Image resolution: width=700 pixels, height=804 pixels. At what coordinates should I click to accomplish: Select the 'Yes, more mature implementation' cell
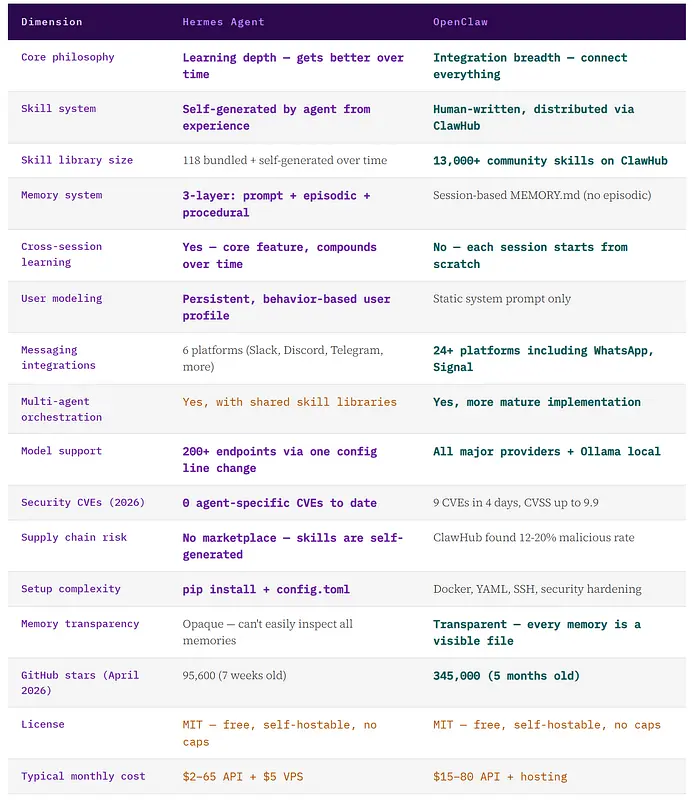(537, 402)
